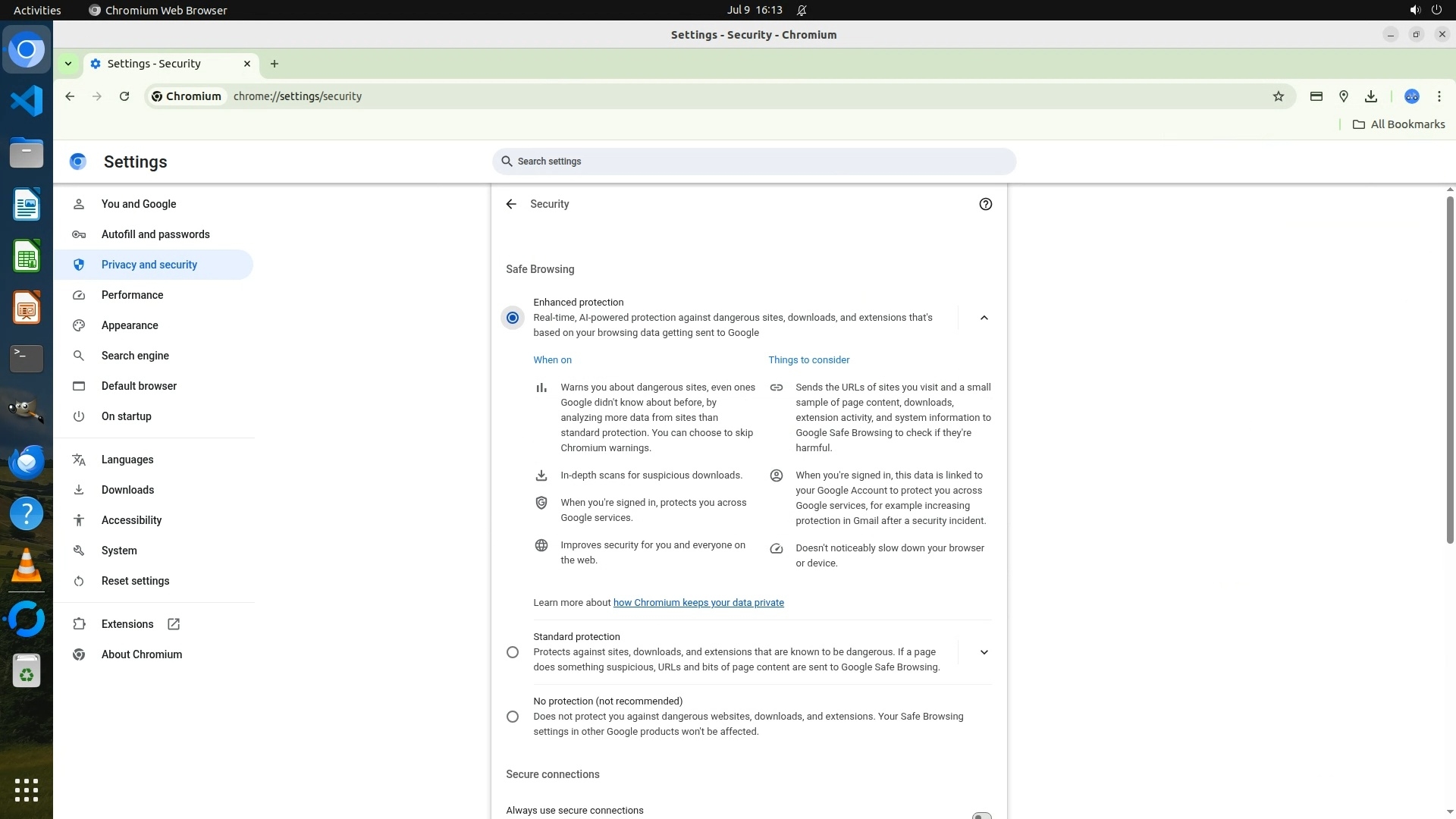
Task: Go to the Downloads settings section
Action: point(127,490)
